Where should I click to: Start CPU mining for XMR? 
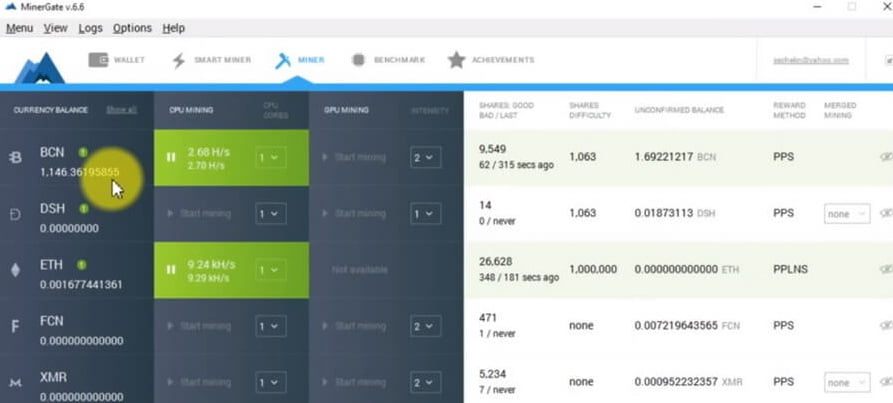click(x=199, y=383)
